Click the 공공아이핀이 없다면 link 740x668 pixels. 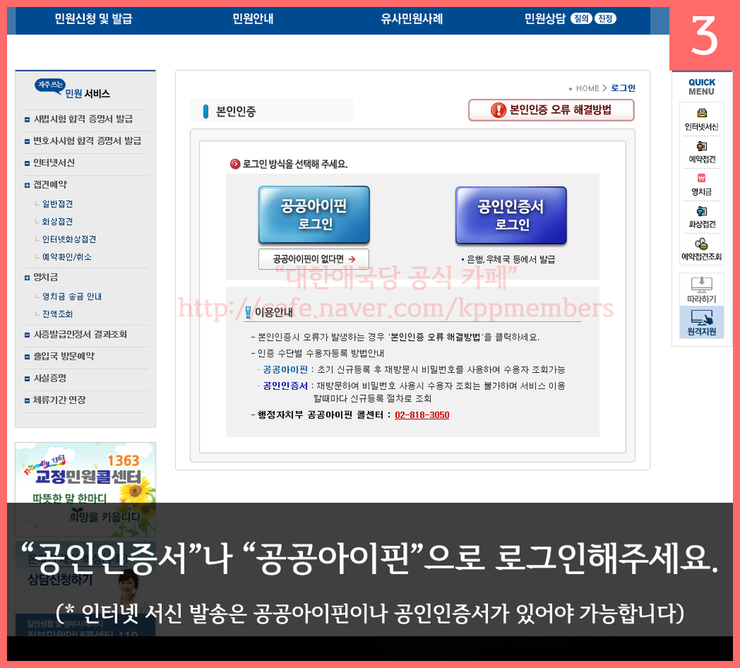pyautogui.click(x=314, y=259)
